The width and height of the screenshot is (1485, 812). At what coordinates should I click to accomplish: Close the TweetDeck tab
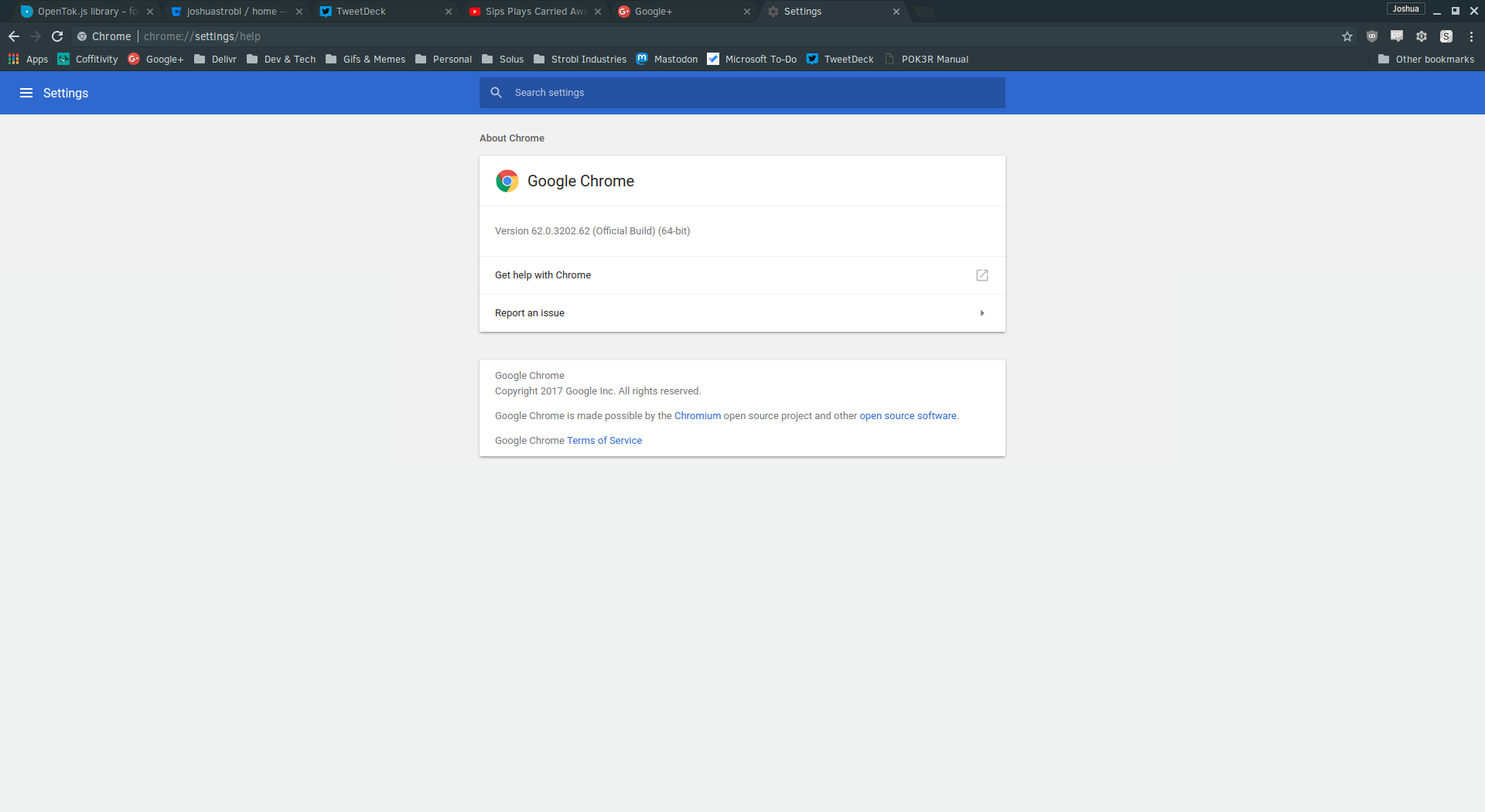(449, 12)
